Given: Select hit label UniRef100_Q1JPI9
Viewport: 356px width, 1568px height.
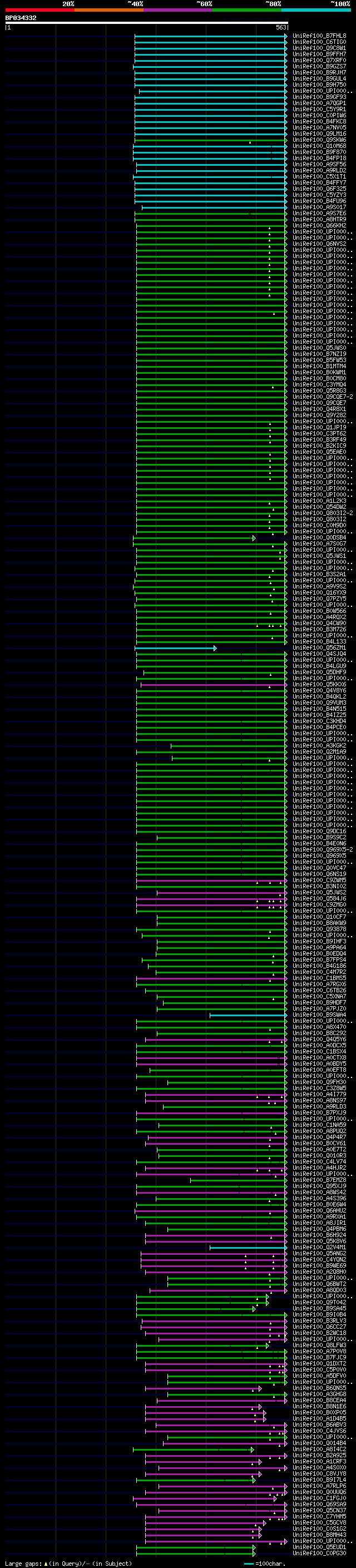Looking at the screenshot, I should click(x=319, y=427).
